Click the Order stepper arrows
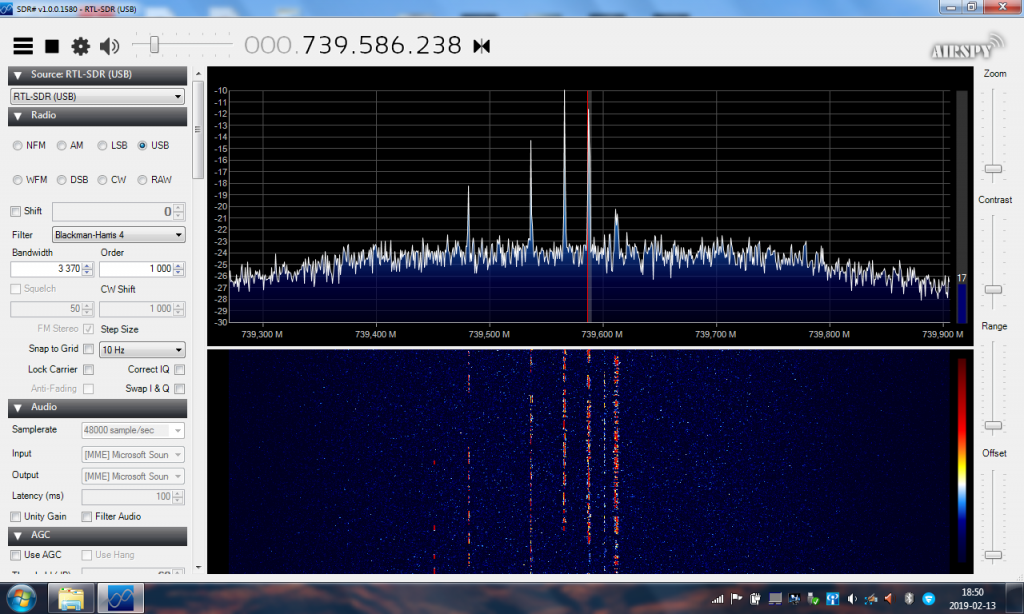Image resolution: width=1024 pixels, height=614 pixels. pos(179,268)
